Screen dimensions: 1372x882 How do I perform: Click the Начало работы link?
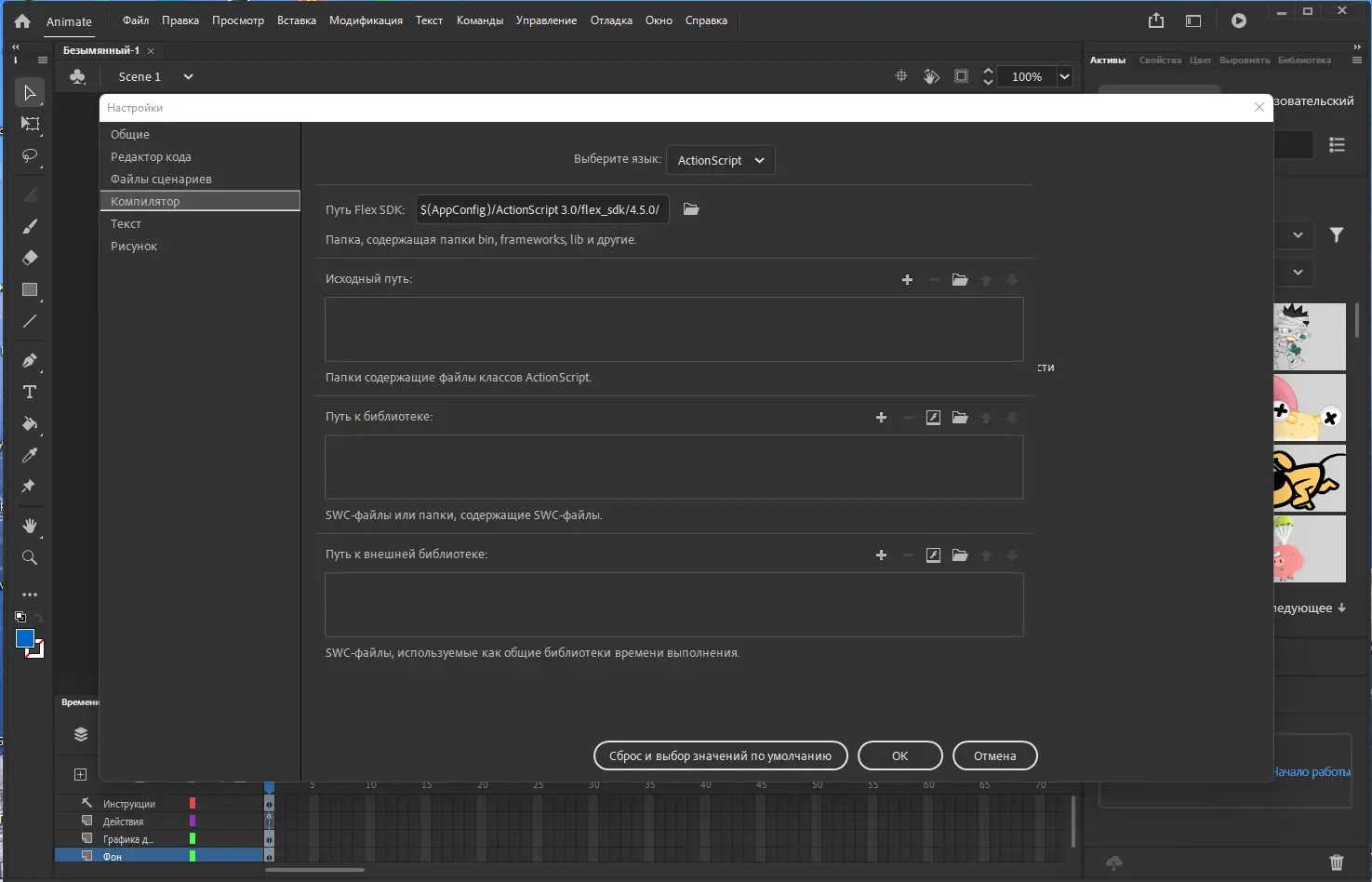[x=1312, y=771]
